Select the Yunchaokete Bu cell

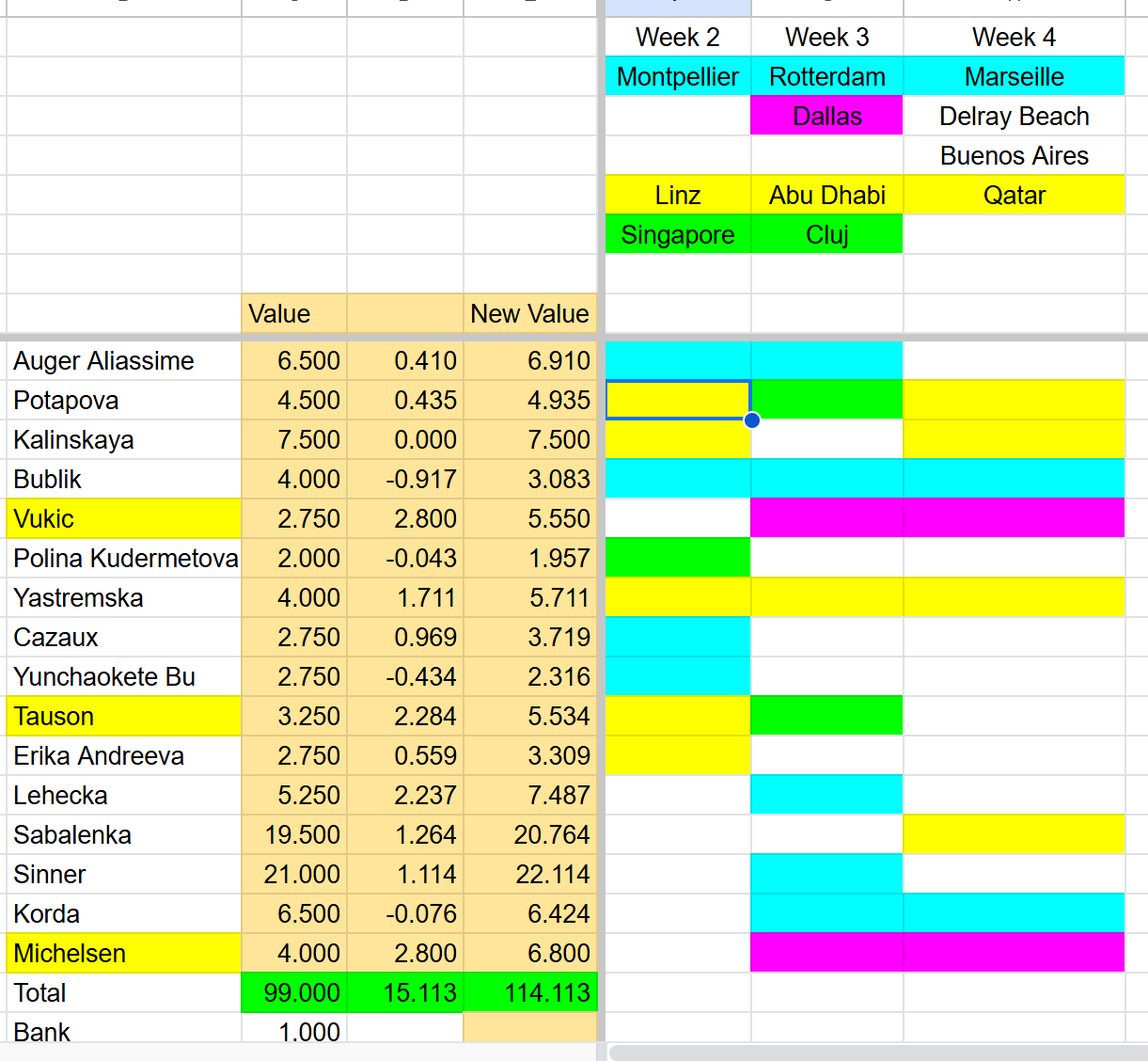click(x=124, y=677)
